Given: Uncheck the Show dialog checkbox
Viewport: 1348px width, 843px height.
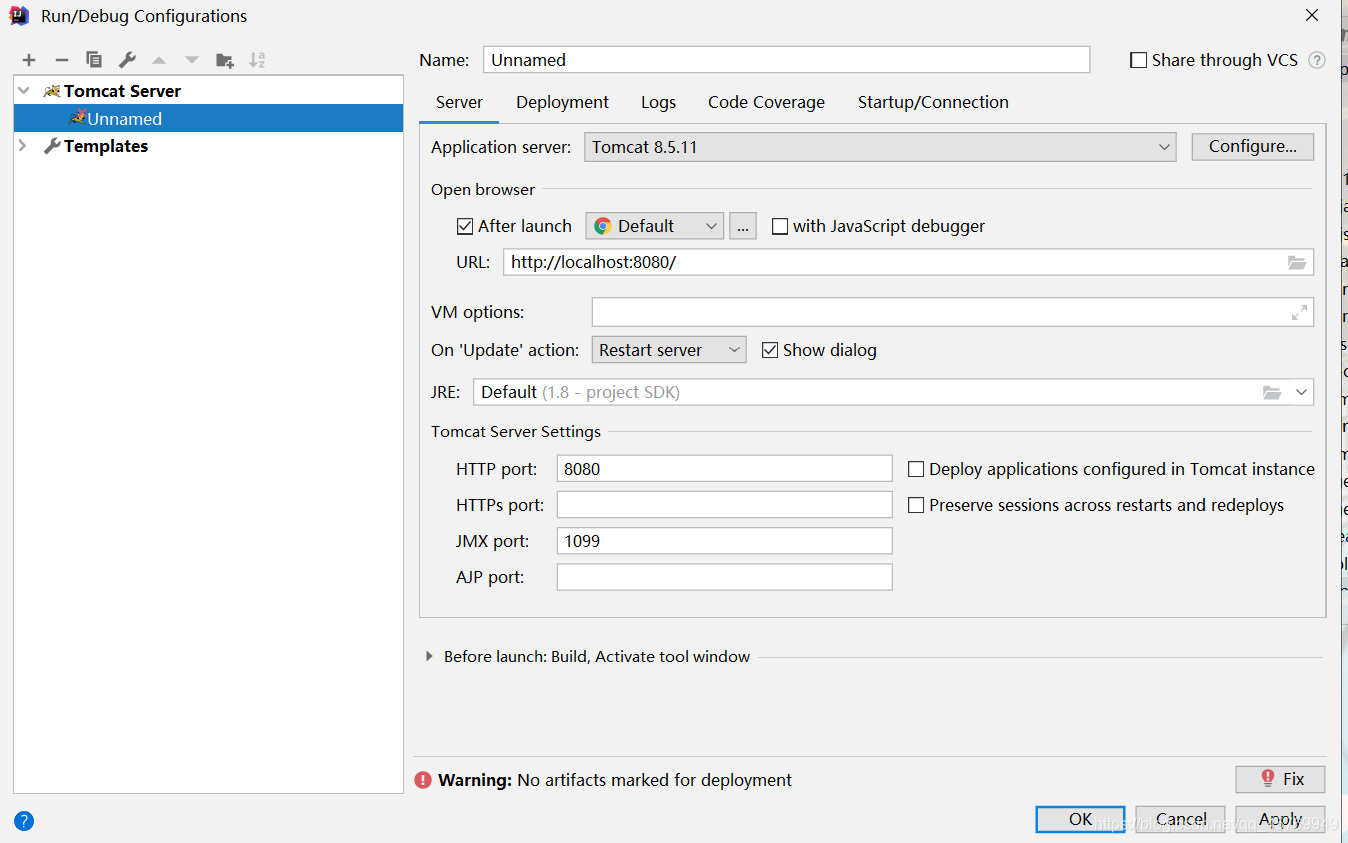Looking at the screenshot, I should [770, 350].
